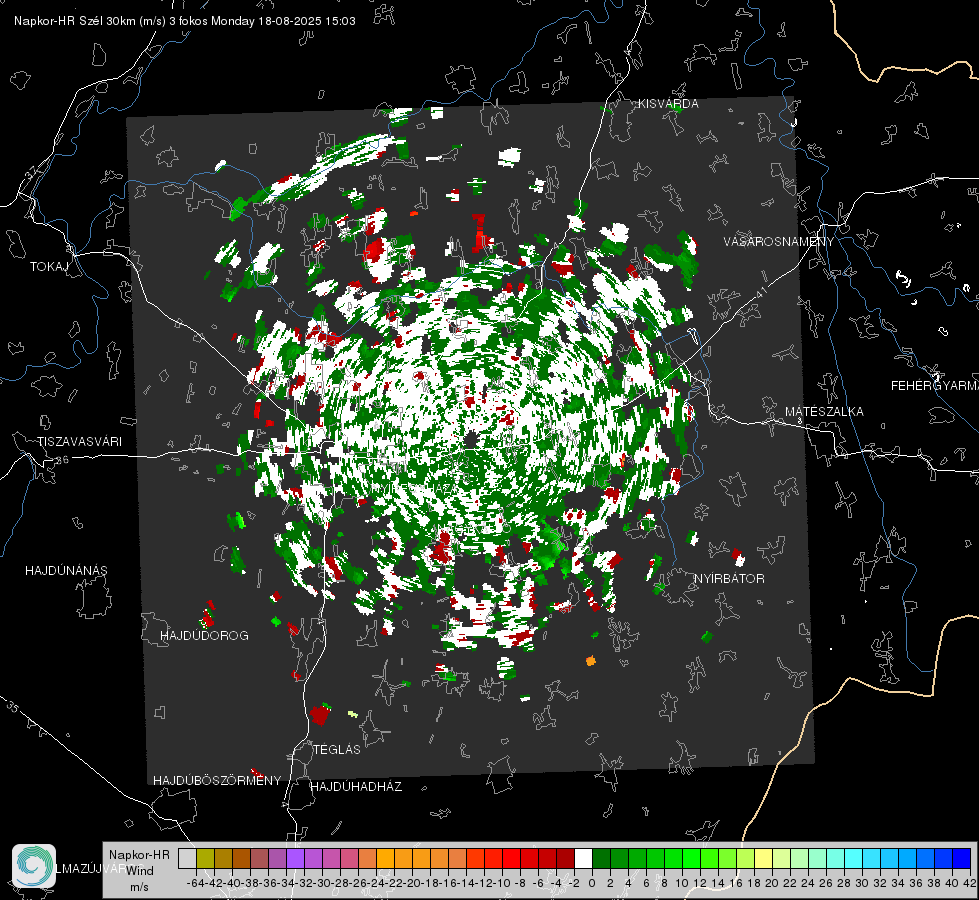The image size is (979, 900).
Task: Select the NYÍRBÁTOR city label
Action: click(x=729, y=579)
